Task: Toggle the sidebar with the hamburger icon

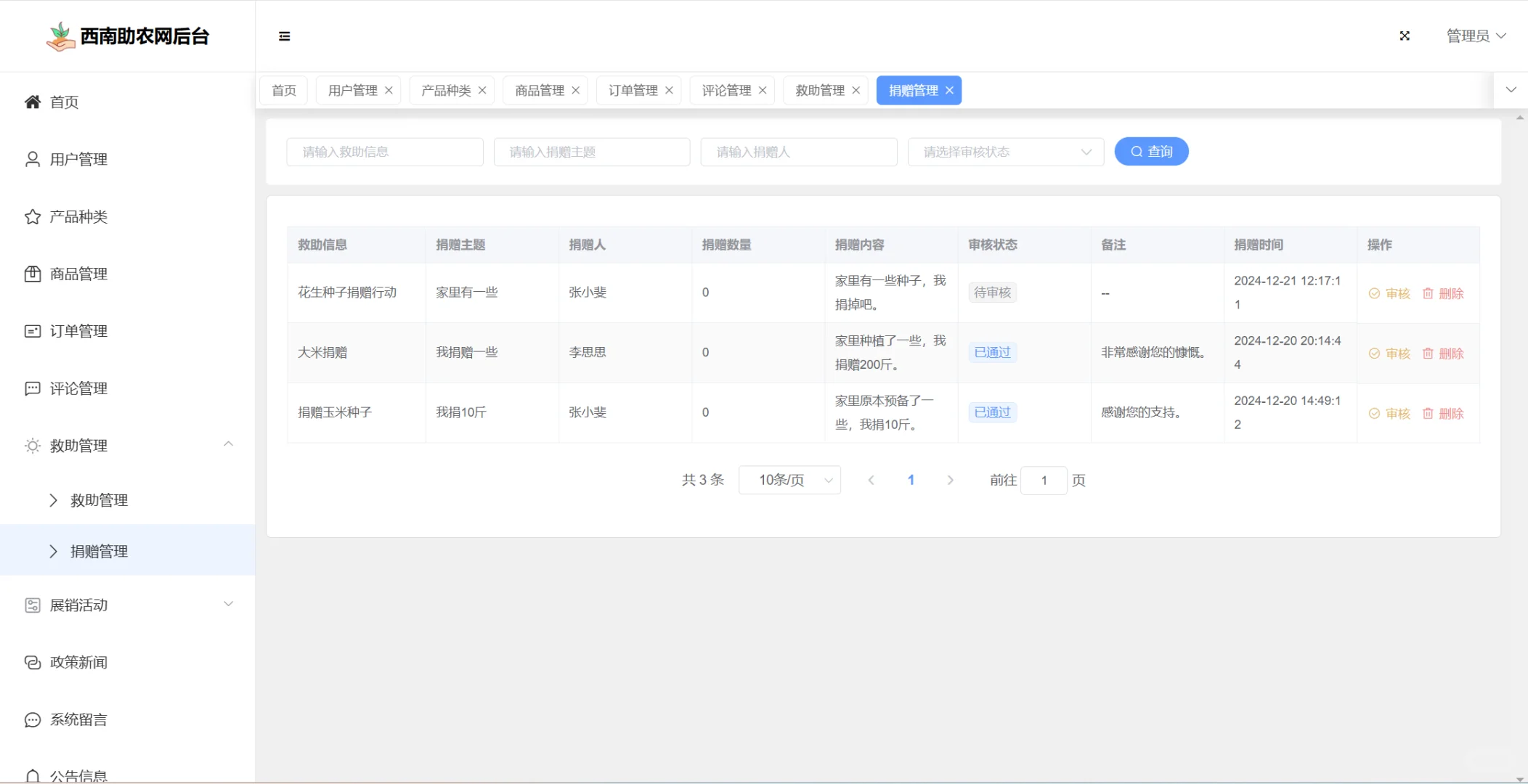Action: click(x=284, y=36)
